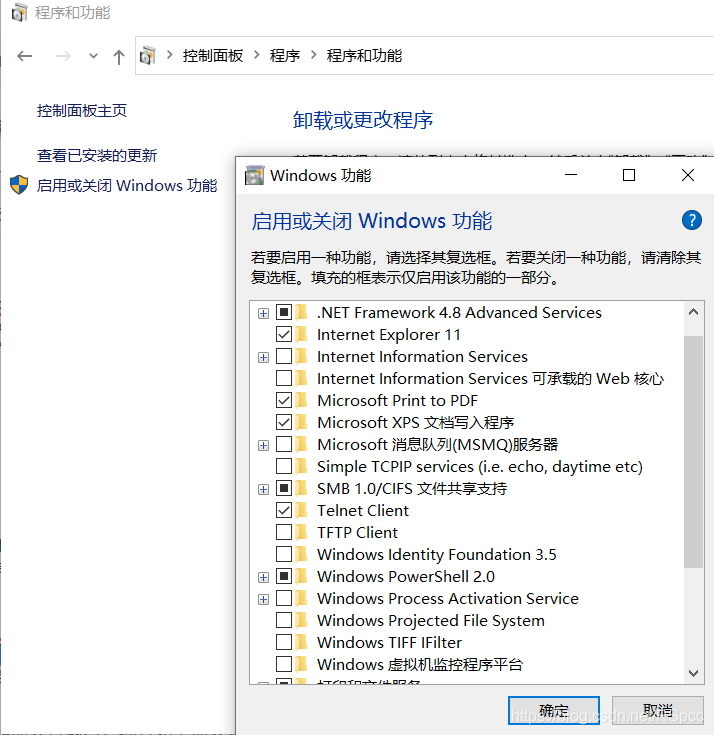Maximize the Windows 功能 dialog
The image size is (714, 735).
click(629, 175)
